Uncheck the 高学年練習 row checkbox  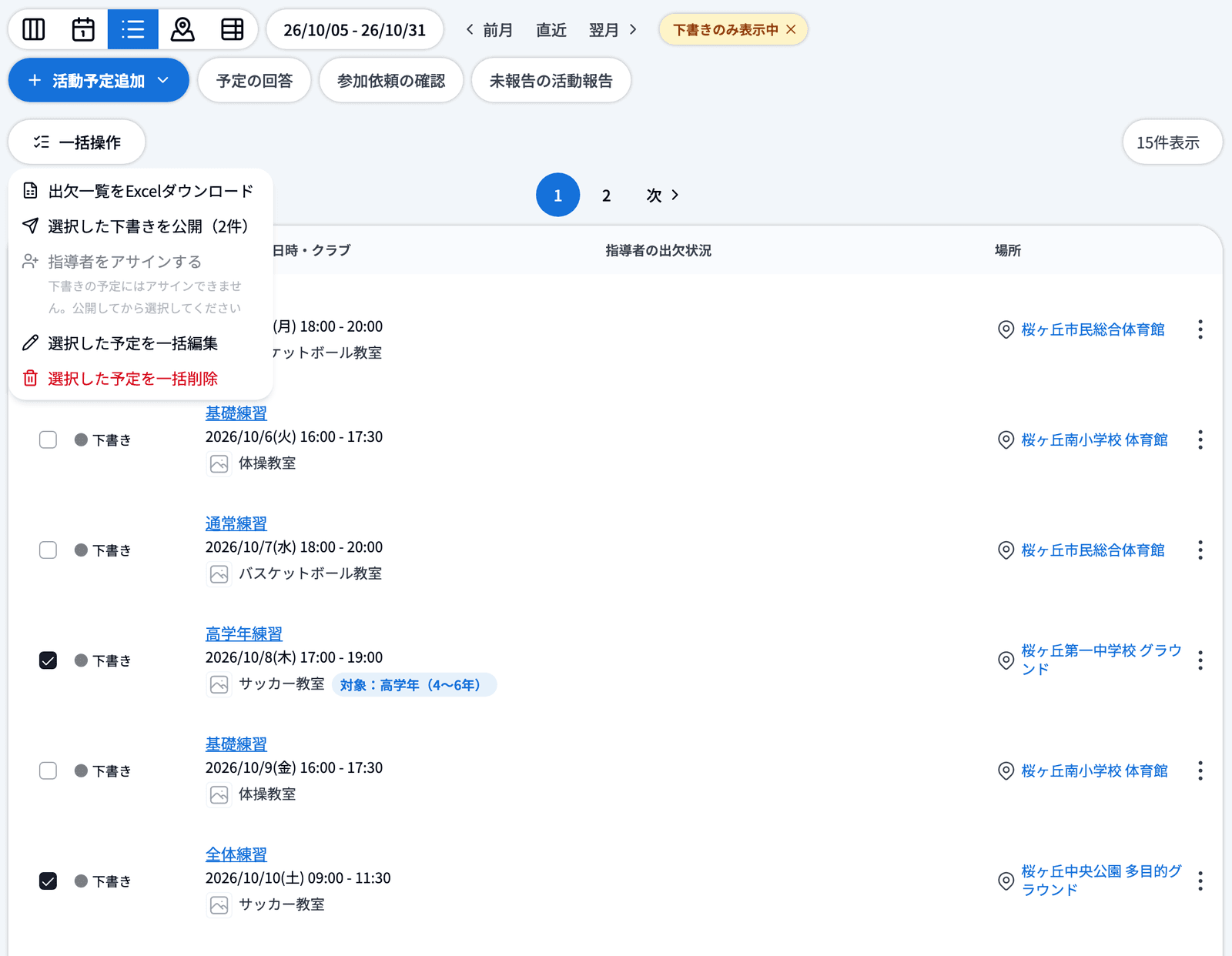pos(48,660)
